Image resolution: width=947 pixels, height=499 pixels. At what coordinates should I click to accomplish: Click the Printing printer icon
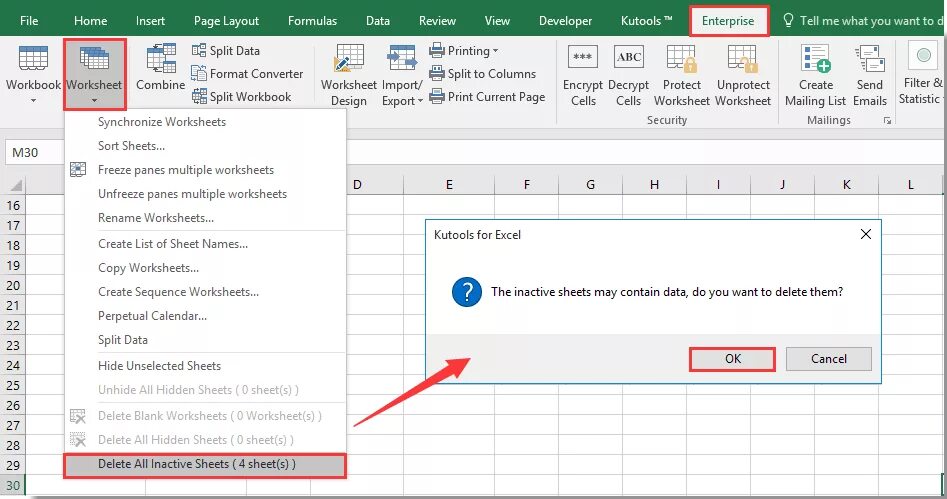[x=437, y=50]
